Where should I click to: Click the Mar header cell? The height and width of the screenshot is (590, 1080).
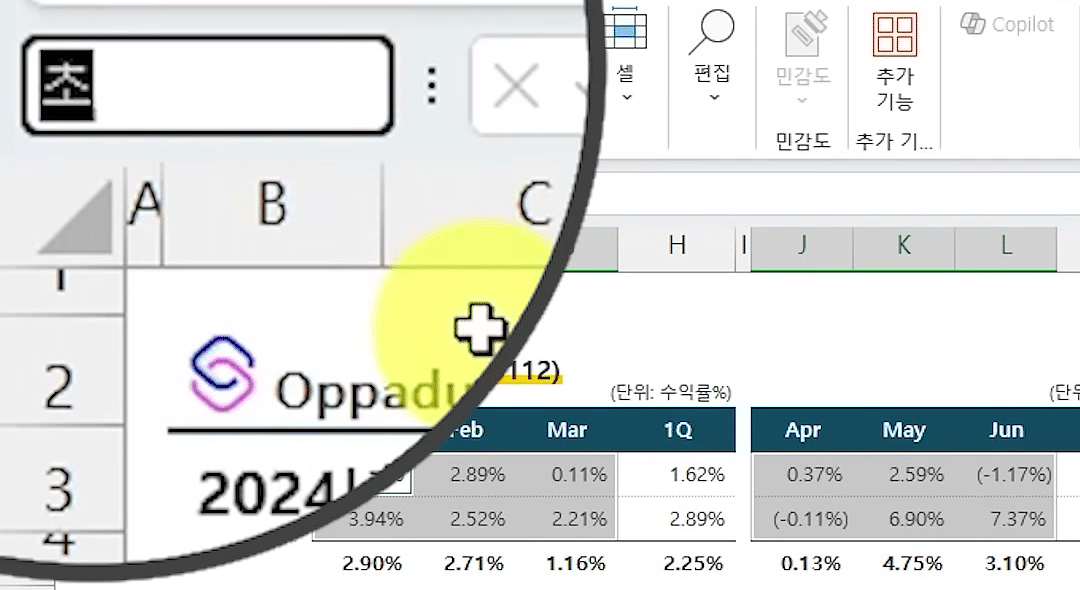(x=567, y=430)
